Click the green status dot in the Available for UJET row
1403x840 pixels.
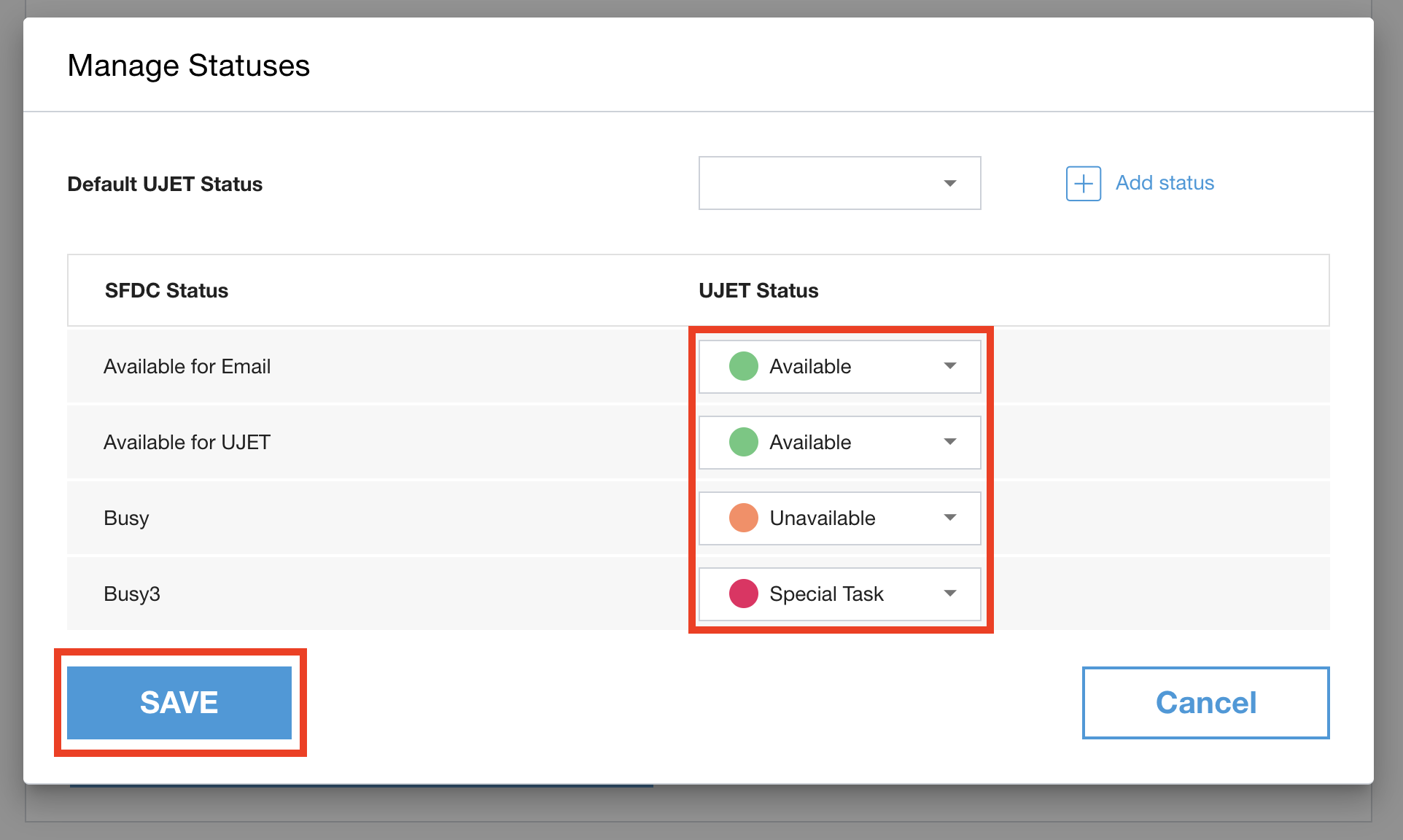coord(743,442)
